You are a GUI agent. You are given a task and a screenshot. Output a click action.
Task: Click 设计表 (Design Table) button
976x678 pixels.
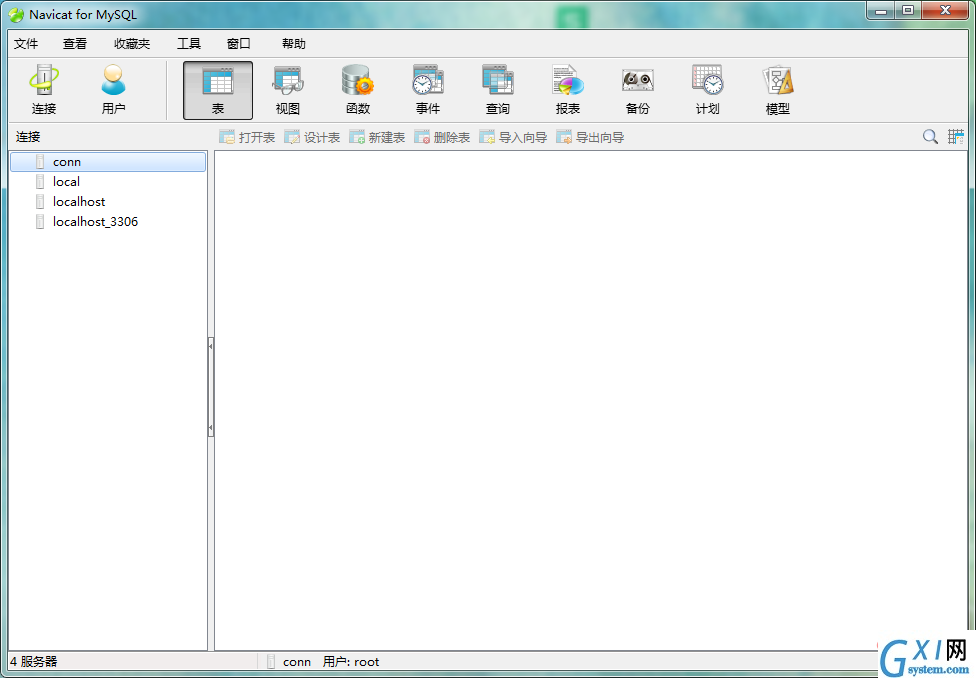pyautogui.click(x=312, y=138)
